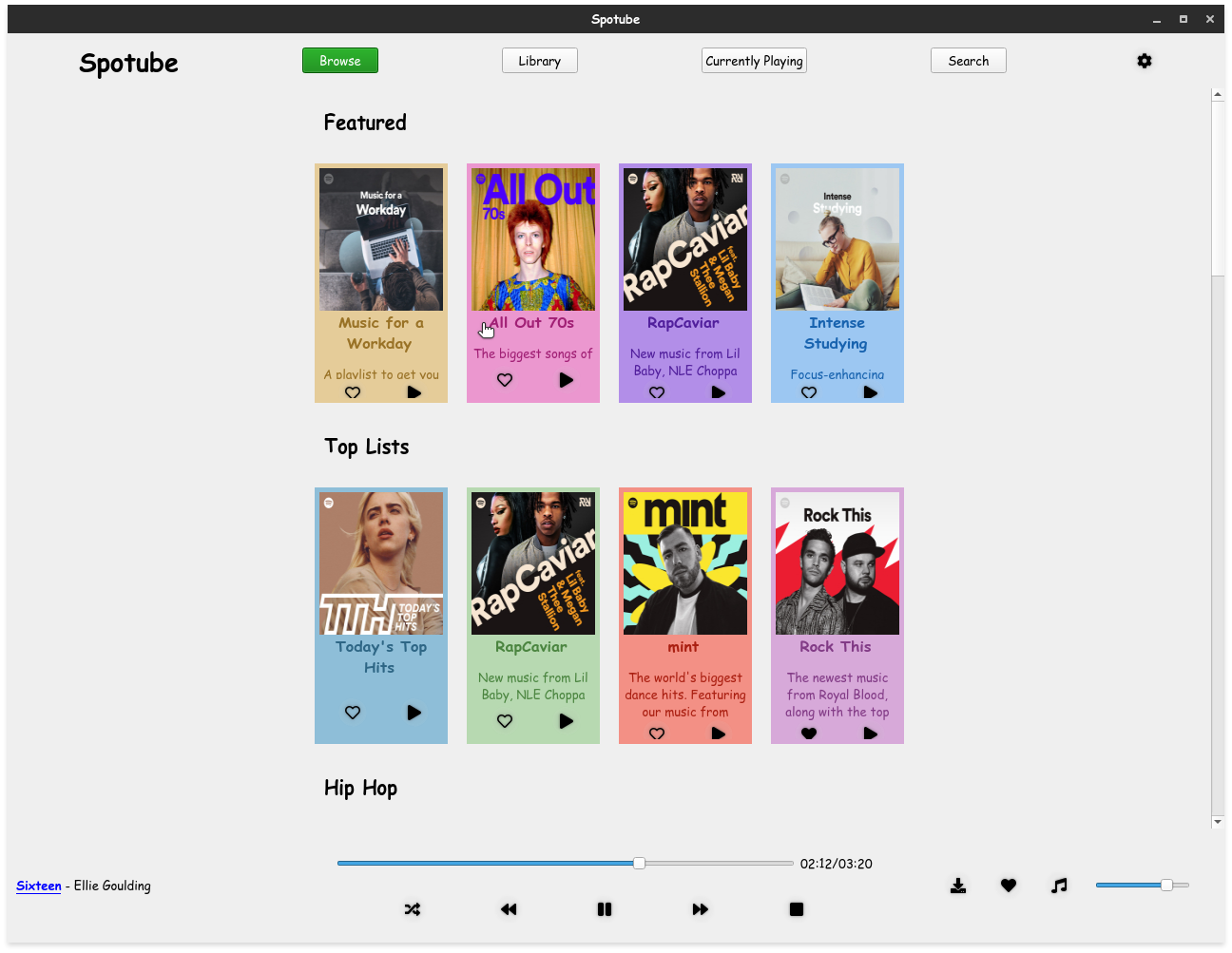Play the Intense Studying playlist
The width and height of the screenshot is (1232, 953).
click(x=870, y=392)
